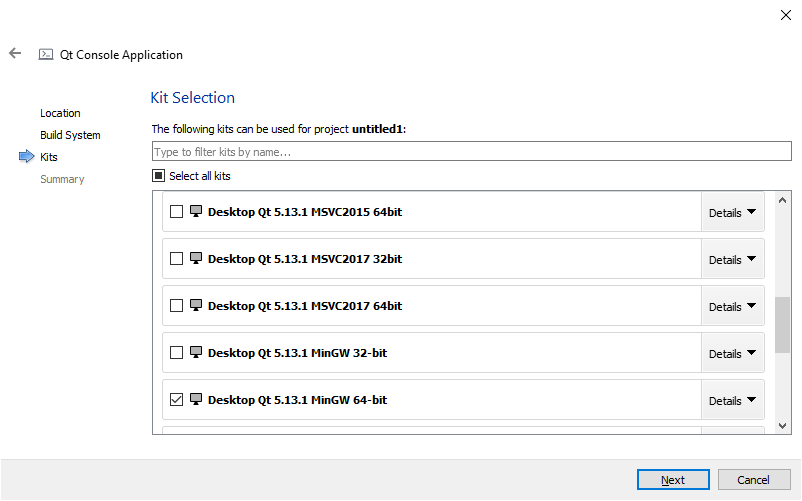Enable Desktop Qt 5.13.1 MSVC2015 64bit kit
This screenshot has width=802, height=501.
pyautogui.click(x=176, y=212)
